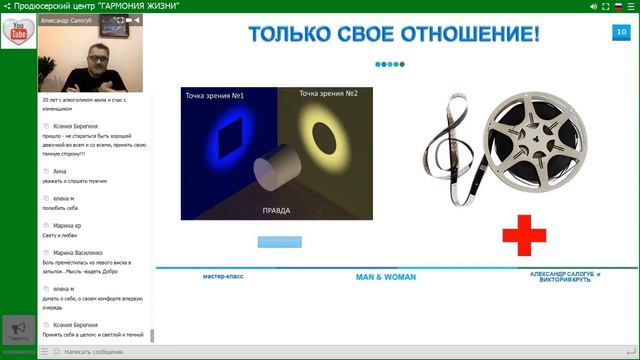Expand presenter video with its fullscreen icon
The image size is (640, 360).
point(120,20)
